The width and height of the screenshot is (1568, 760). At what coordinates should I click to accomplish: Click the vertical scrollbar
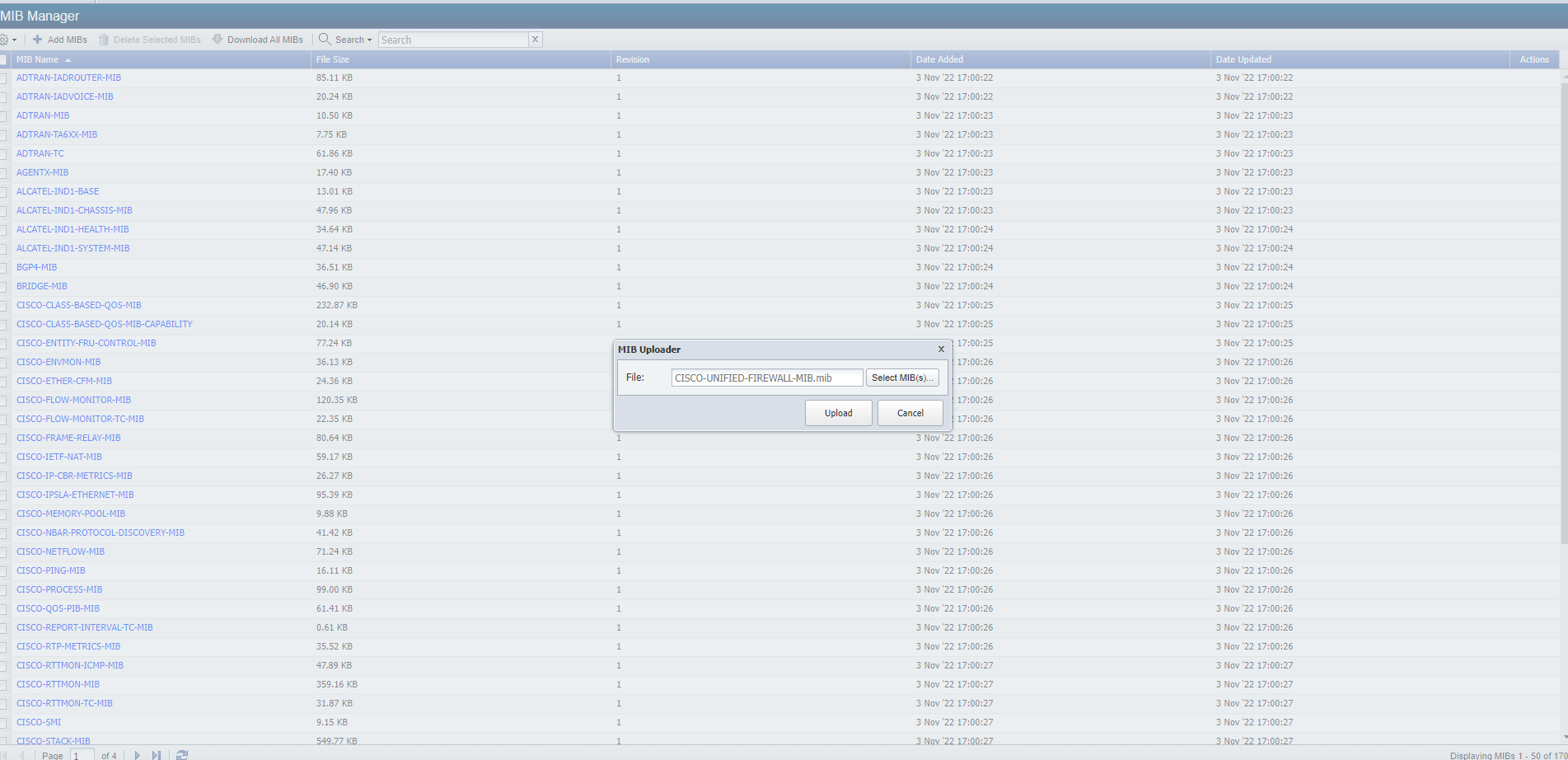tap(1564, 313)
